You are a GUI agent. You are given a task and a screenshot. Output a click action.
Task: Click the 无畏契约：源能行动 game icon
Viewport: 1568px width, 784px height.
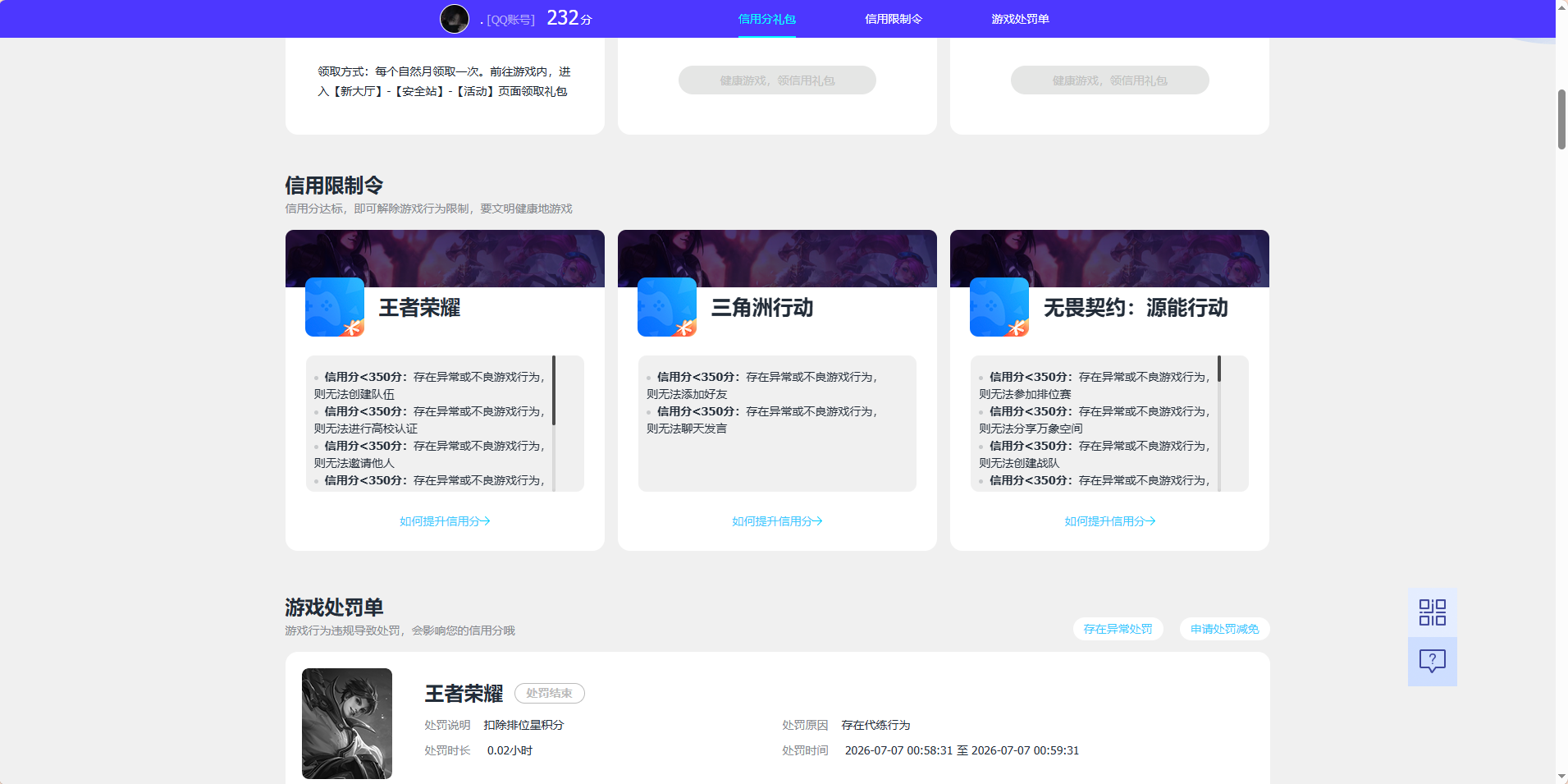(x=999, y=307)
